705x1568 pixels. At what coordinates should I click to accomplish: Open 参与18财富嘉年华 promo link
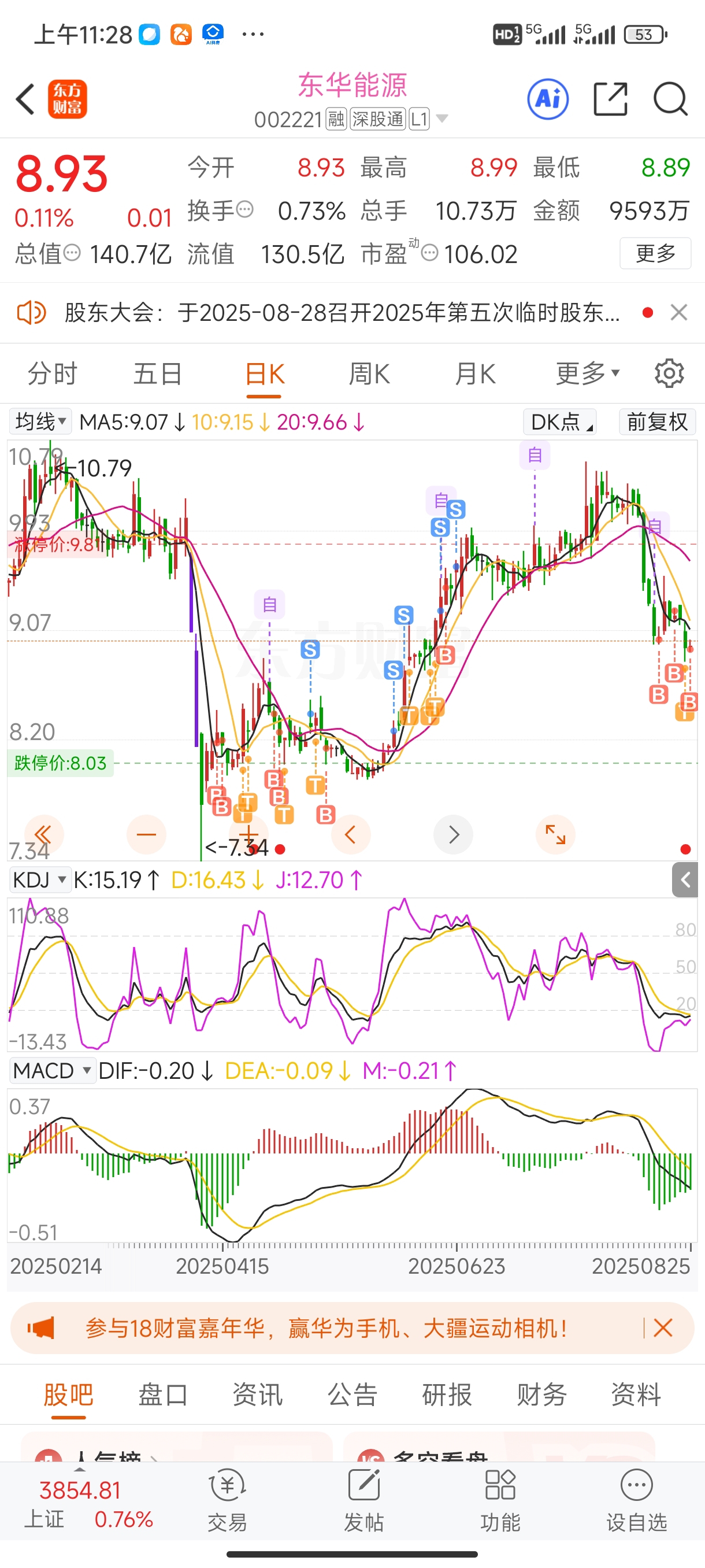pyautogui.click(x=326, y=1327)
